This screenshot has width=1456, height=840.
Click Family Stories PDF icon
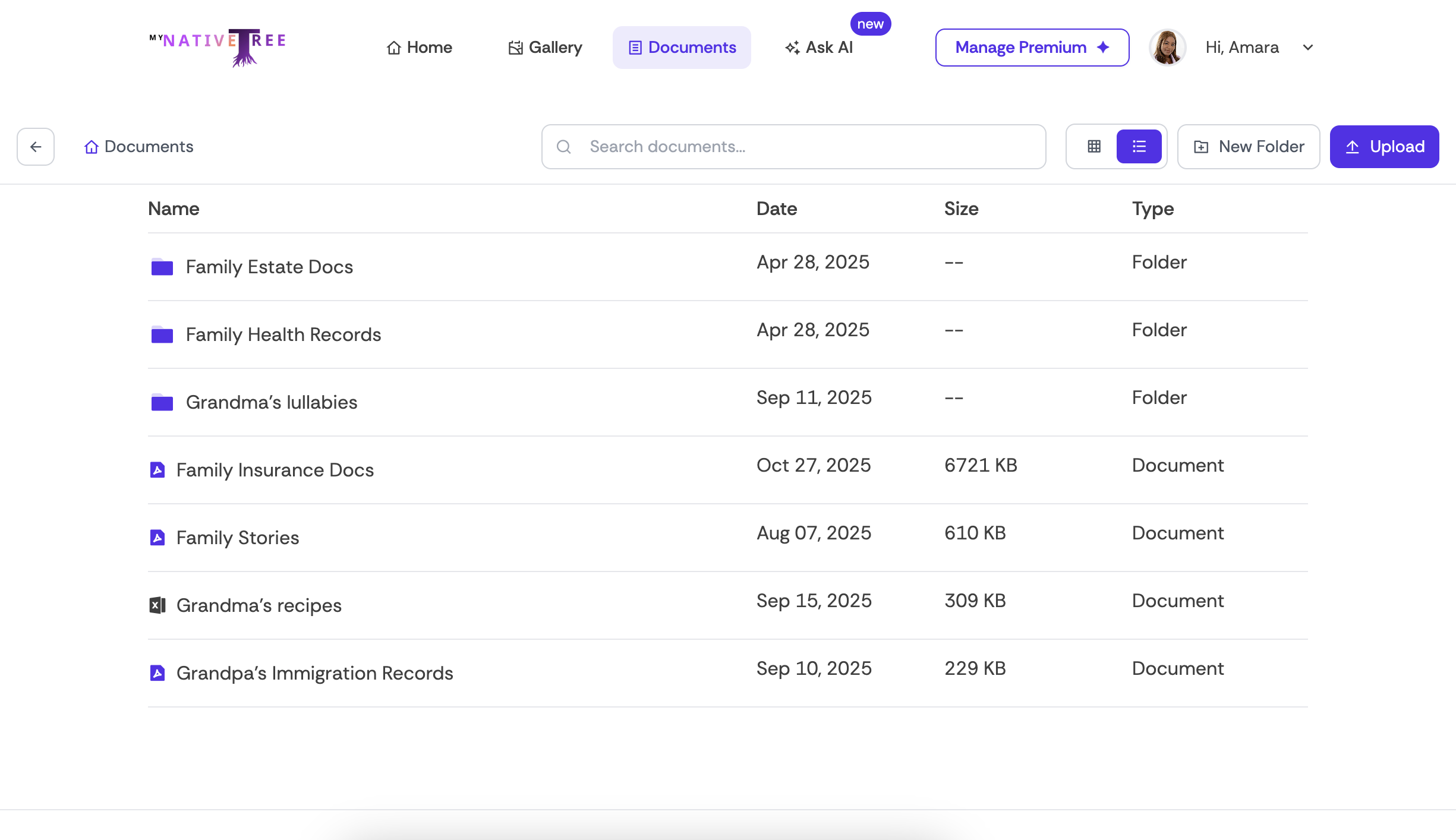tap(157, 538)
